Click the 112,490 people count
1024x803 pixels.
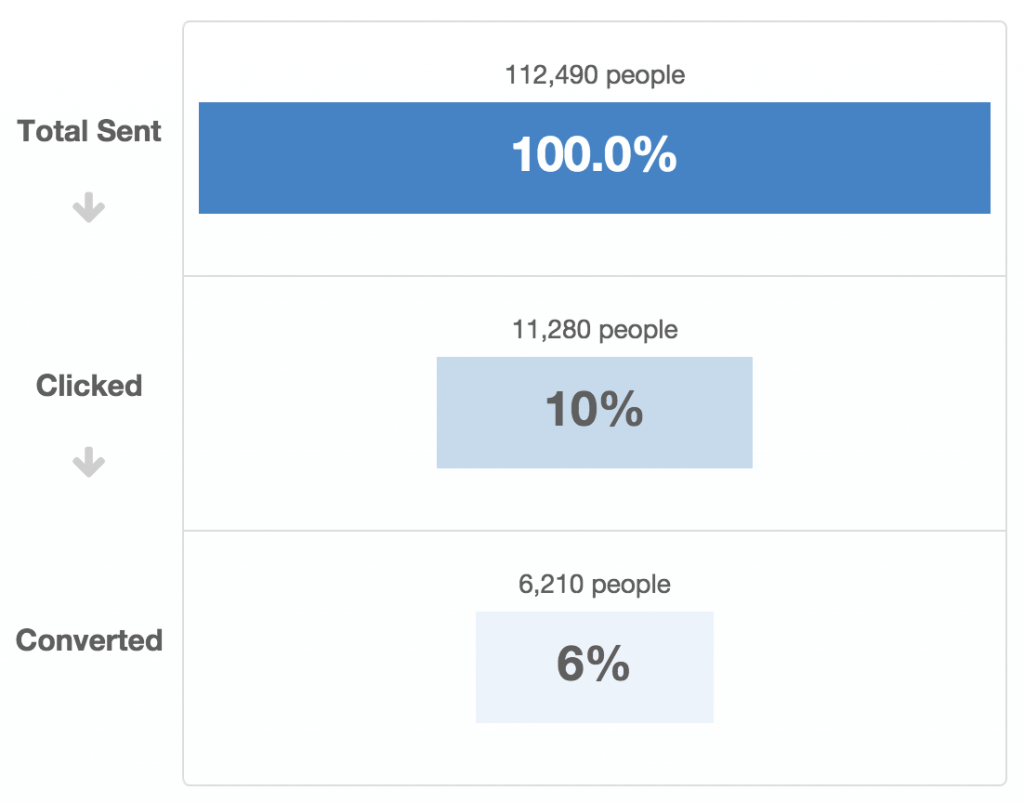click(x=595, y=75)
